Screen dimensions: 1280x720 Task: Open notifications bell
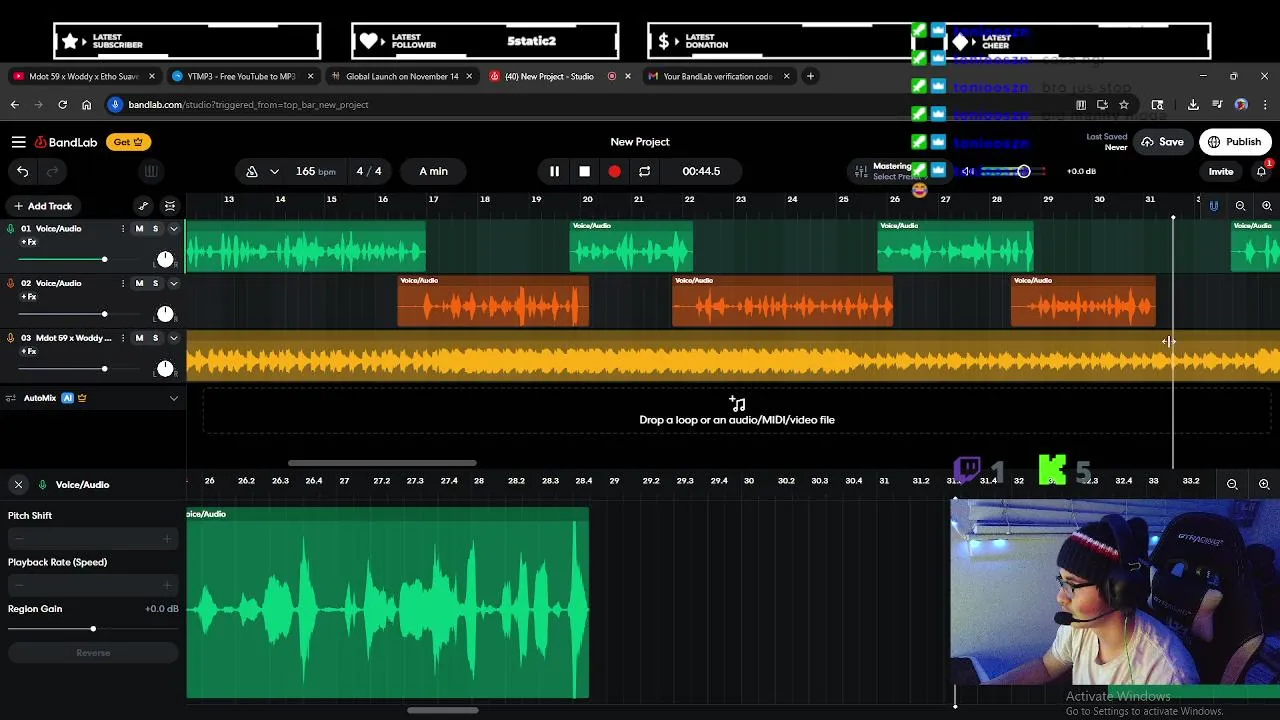1261,171
